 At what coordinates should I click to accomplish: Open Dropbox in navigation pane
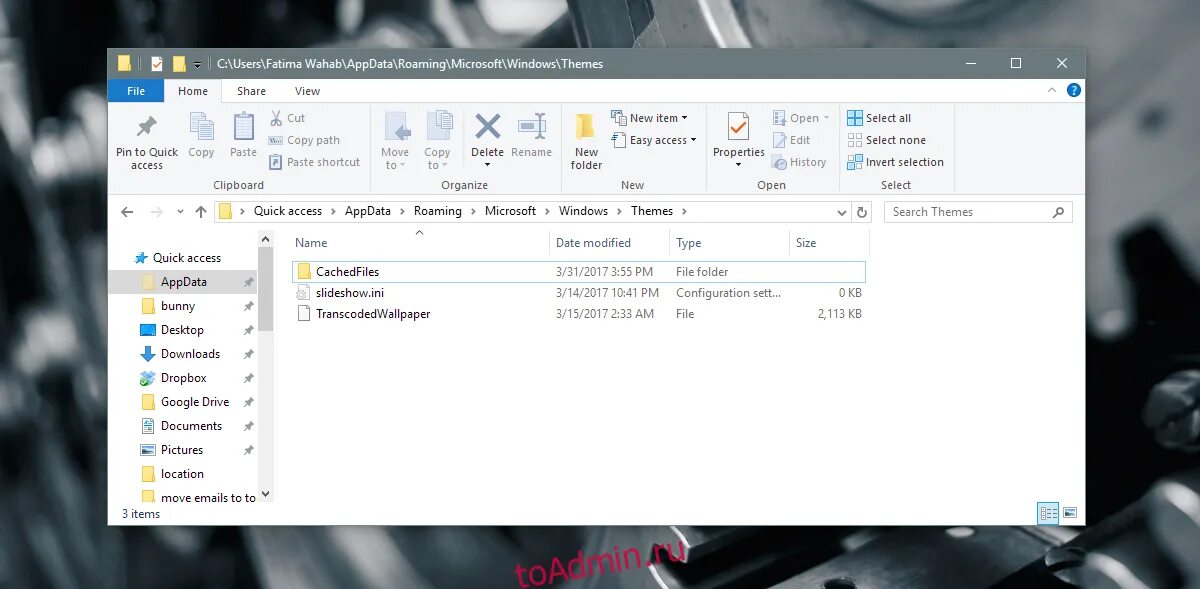[183, 378]
